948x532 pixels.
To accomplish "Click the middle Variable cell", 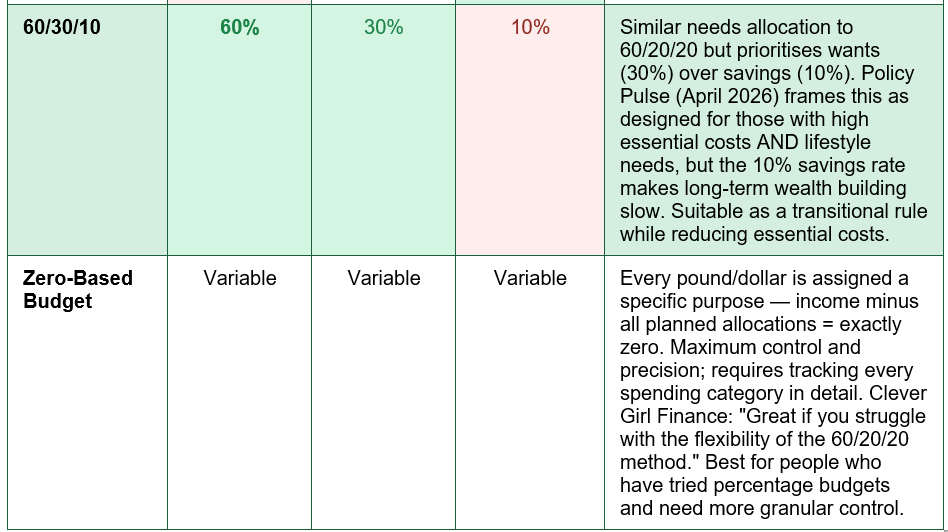I will coord(383,278).
